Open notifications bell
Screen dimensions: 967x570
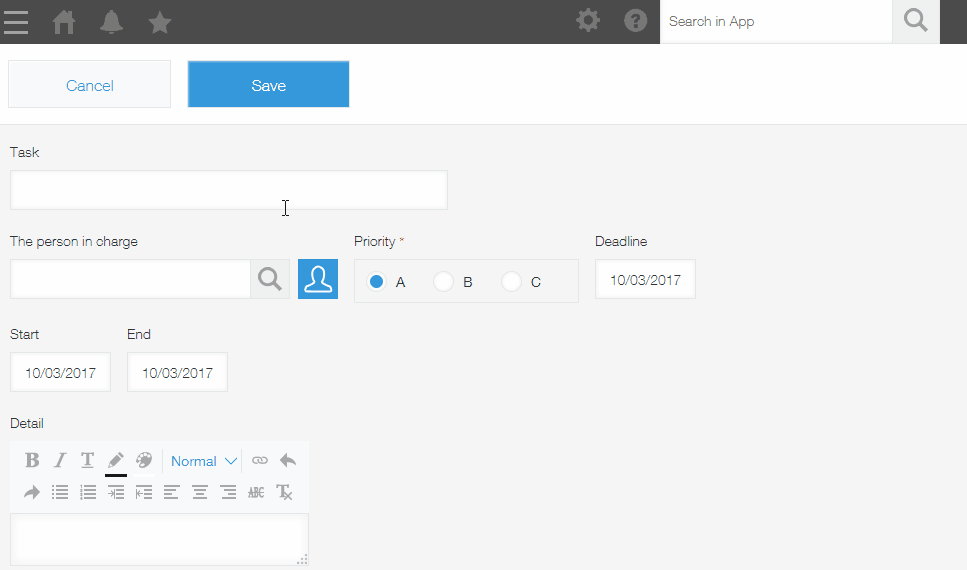[112, 22]
